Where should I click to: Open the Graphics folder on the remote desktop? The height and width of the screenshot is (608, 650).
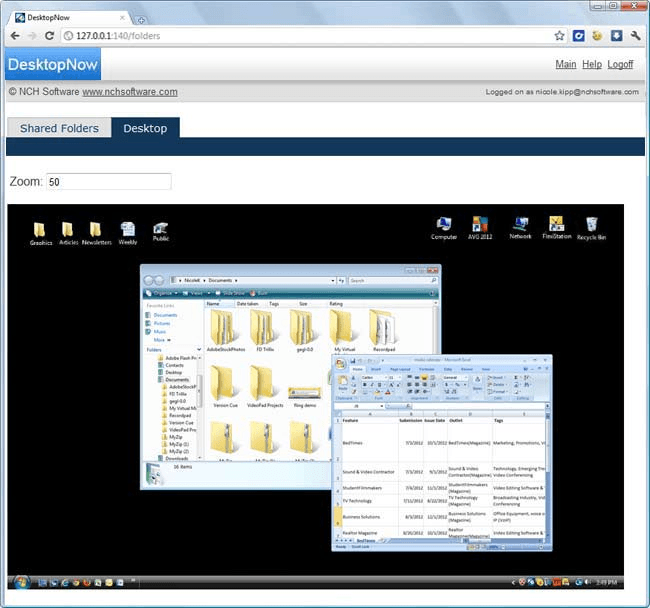click(40, 230)
